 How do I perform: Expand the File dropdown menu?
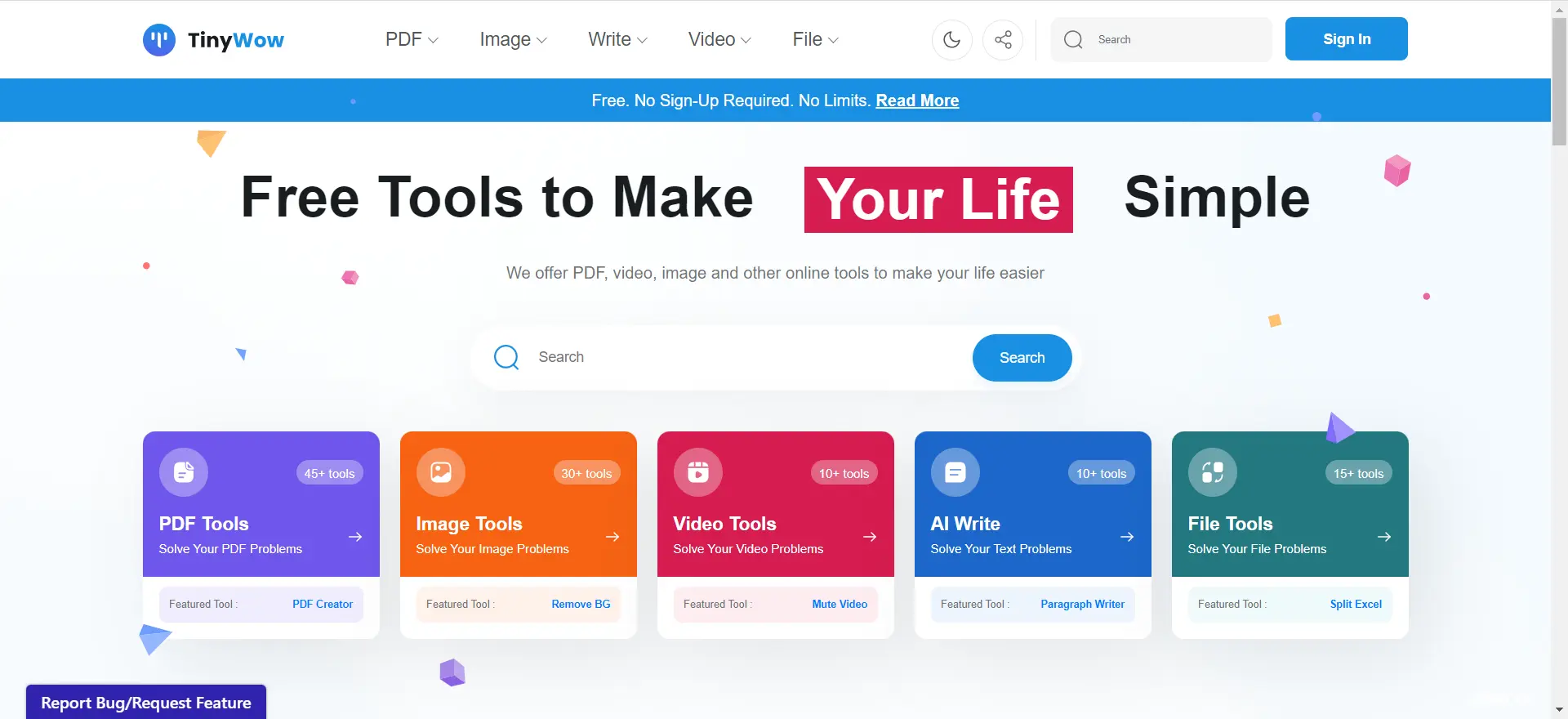[x=815, y=39]
